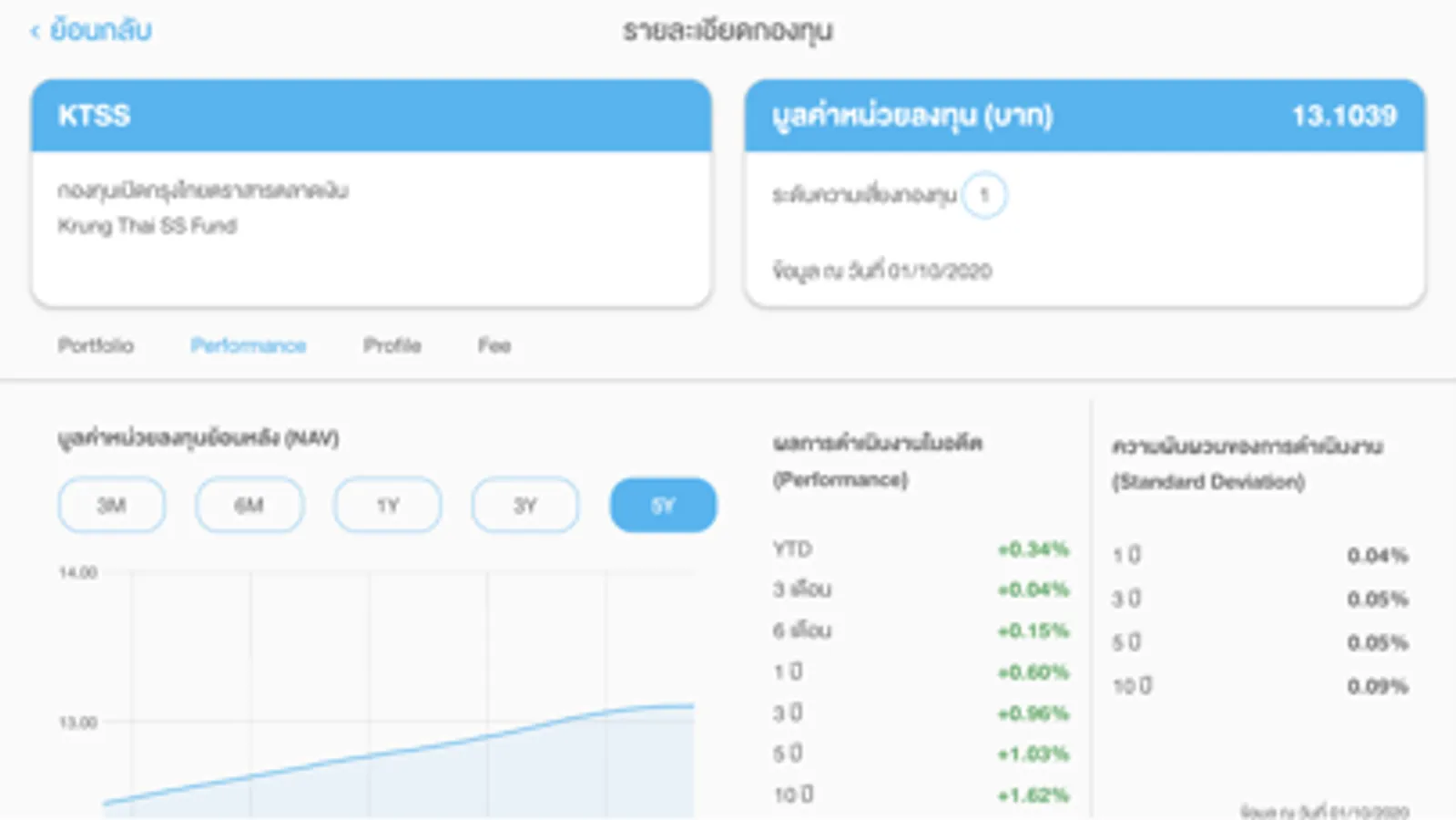Select the 3M chart range
The height and width of the screenshot is (820, 1456).
(112, 505)
